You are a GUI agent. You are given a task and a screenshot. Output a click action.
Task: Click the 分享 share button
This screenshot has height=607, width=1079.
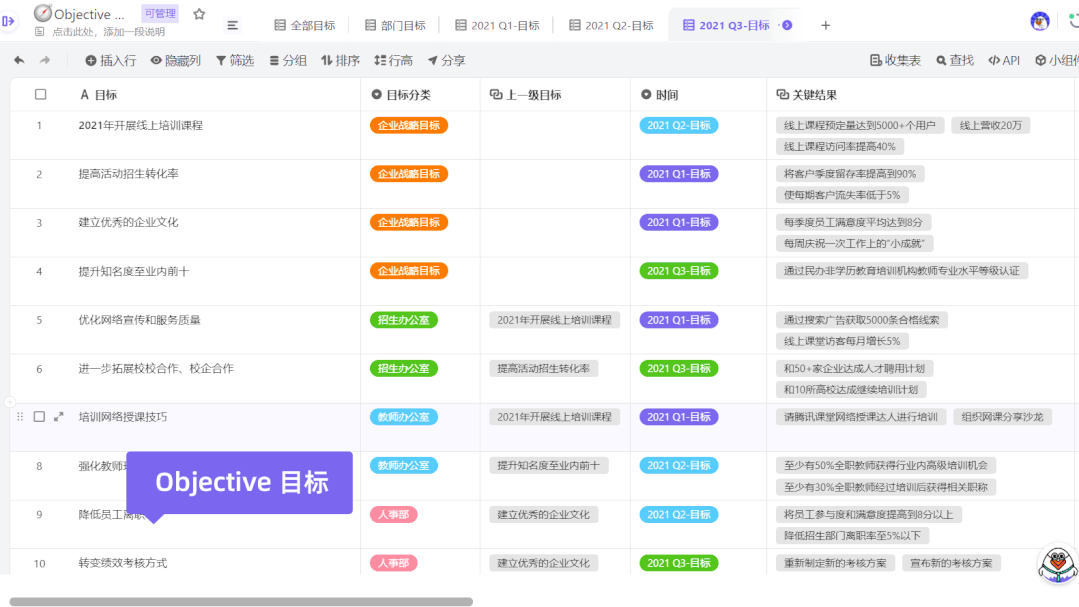click(446, 61)
